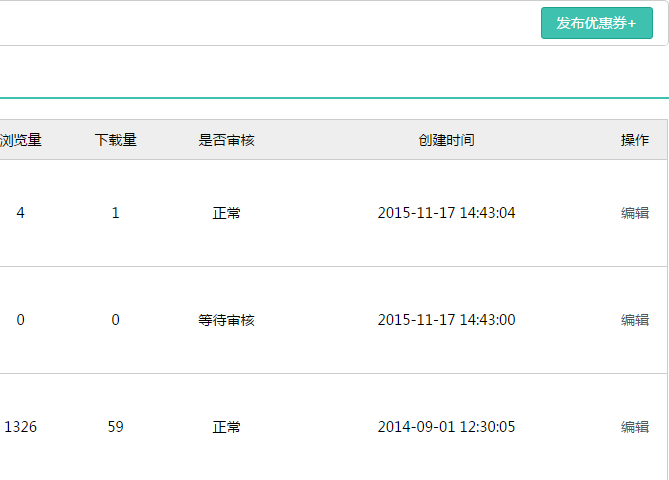Image resolution: width=669 pixels, height=480 pixels.
Task: Click the 正常 status in the 2014 row
Action: pyautogui.click(x=227, y=427)
